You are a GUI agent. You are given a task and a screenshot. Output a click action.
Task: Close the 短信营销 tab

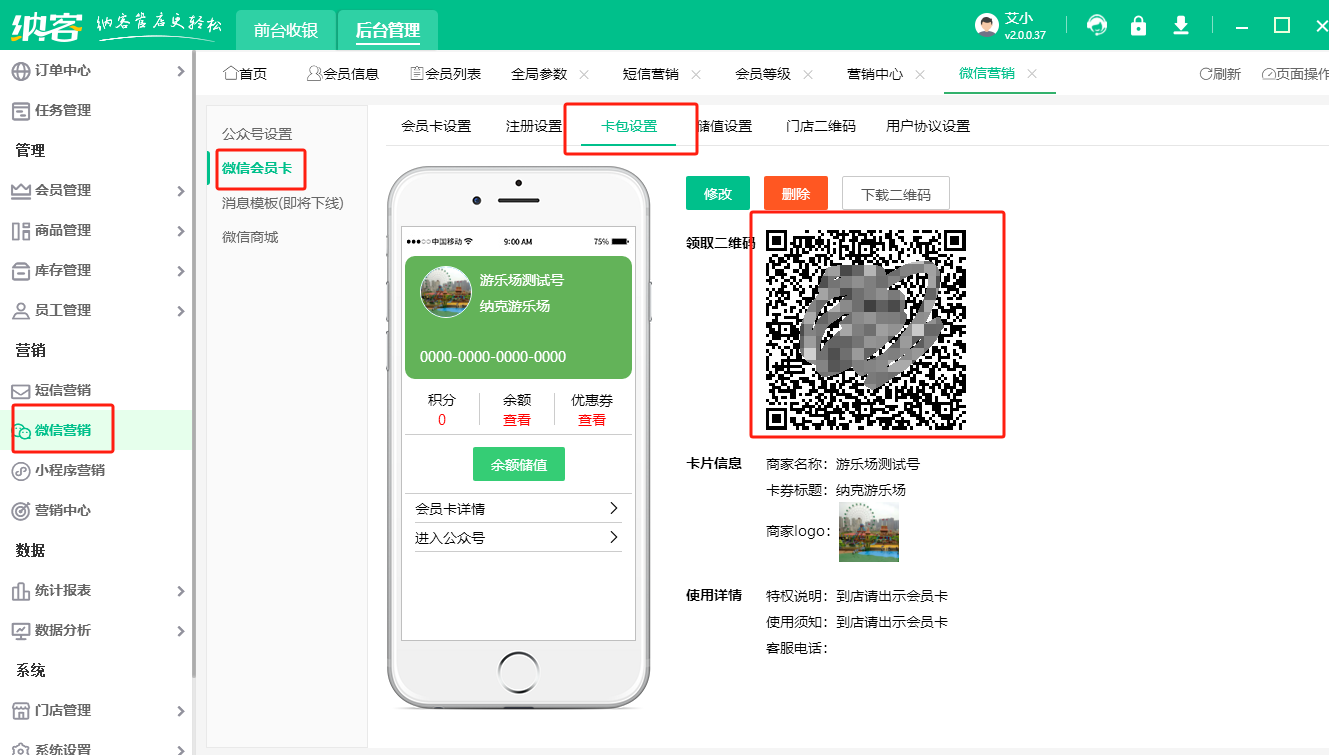[x=696, y=74]
